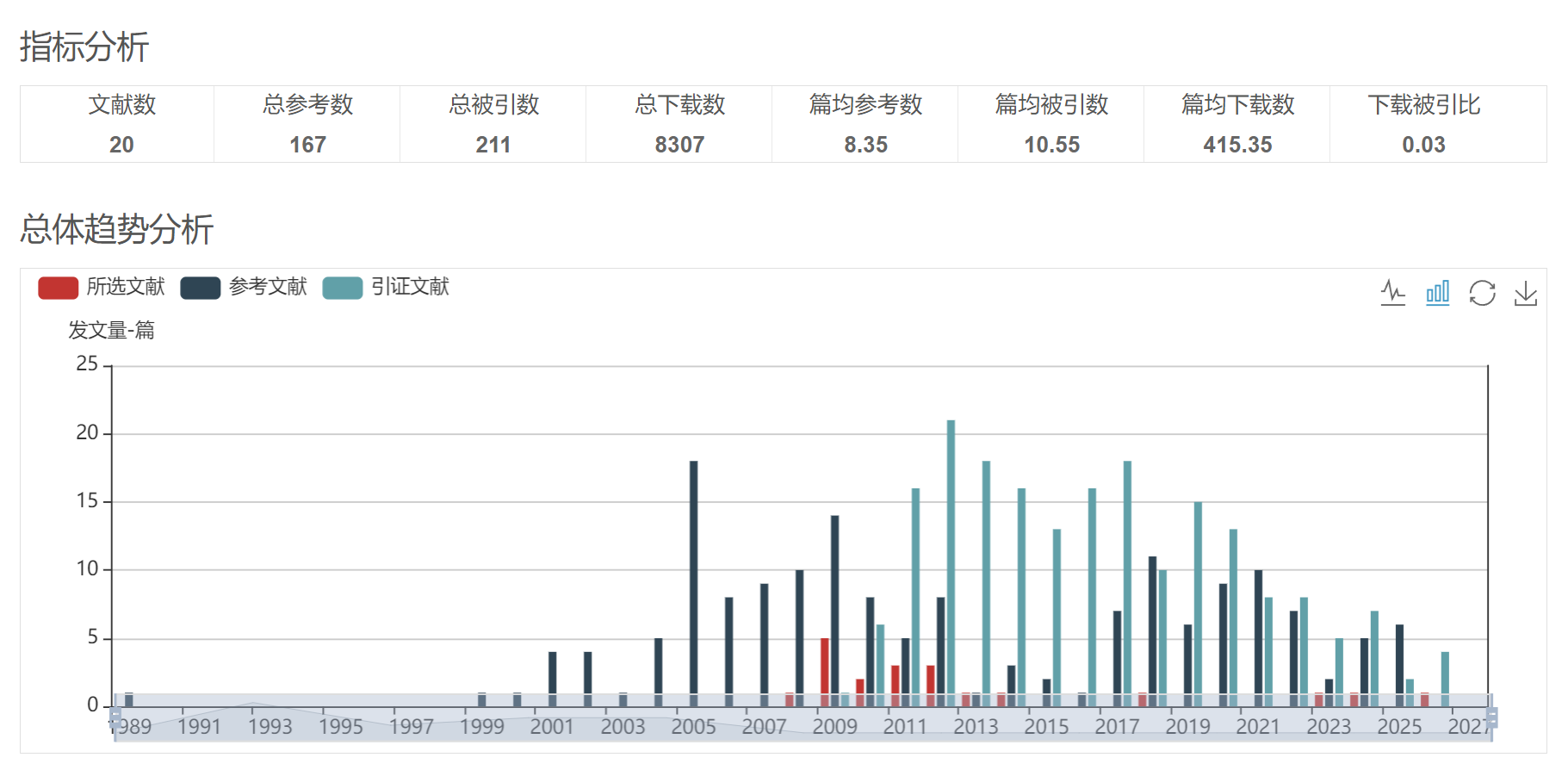Toggle 引证文献 legend series
This screenshot has width=1568, height=770.
point(386,287)
